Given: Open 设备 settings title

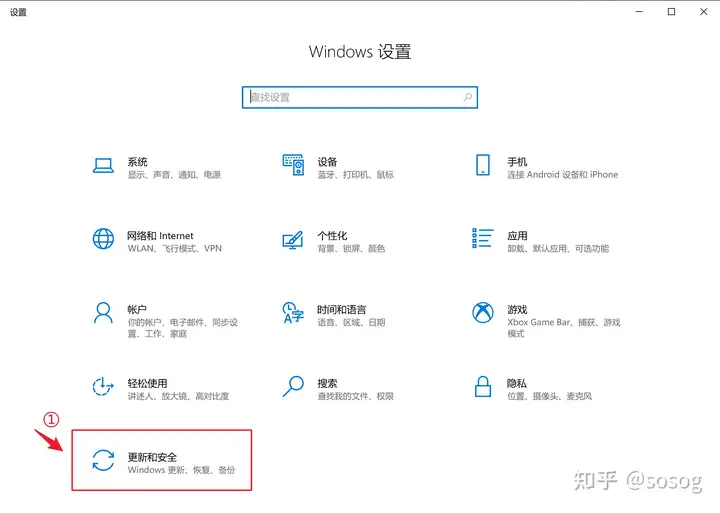Looking at the screenshot, I should [x=327, y=162].
